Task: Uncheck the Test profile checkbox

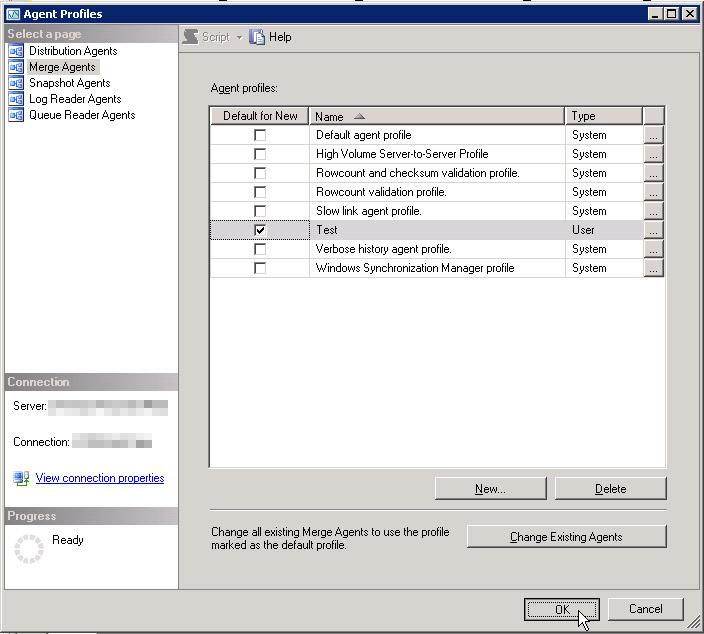Action: click(x=260, y=230)
